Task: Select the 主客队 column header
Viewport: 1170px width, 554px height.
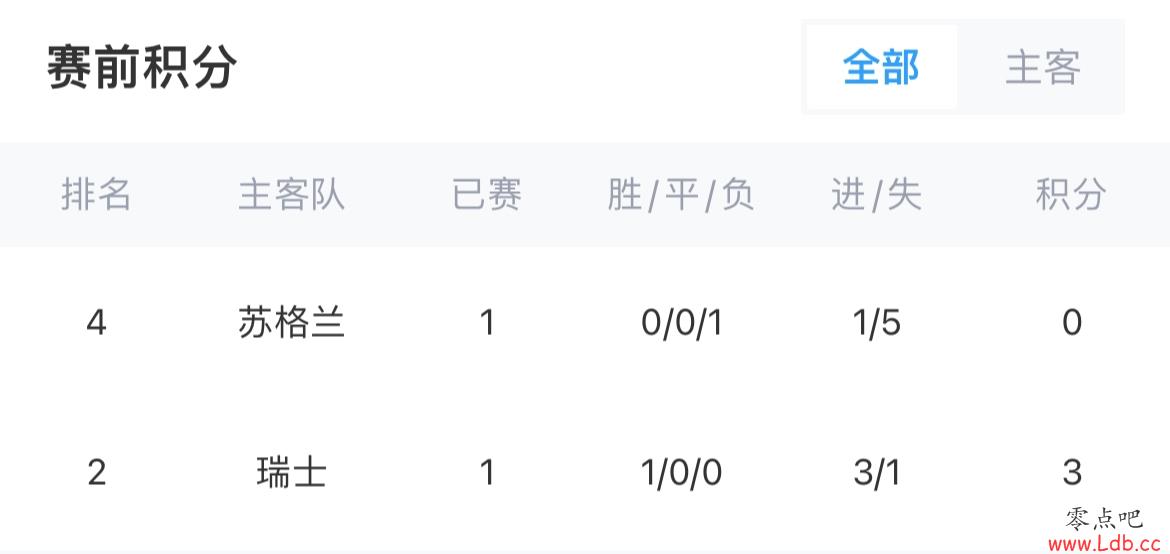Action: pyautogui.click(x=292, y=195)
